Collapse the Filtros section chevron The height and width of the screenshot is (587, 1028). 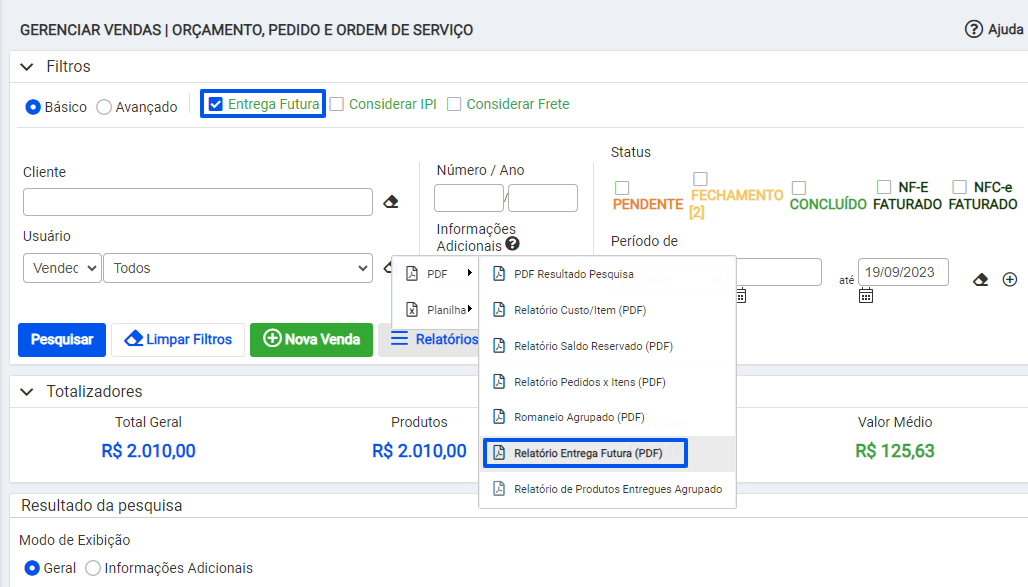coord(27,67)
